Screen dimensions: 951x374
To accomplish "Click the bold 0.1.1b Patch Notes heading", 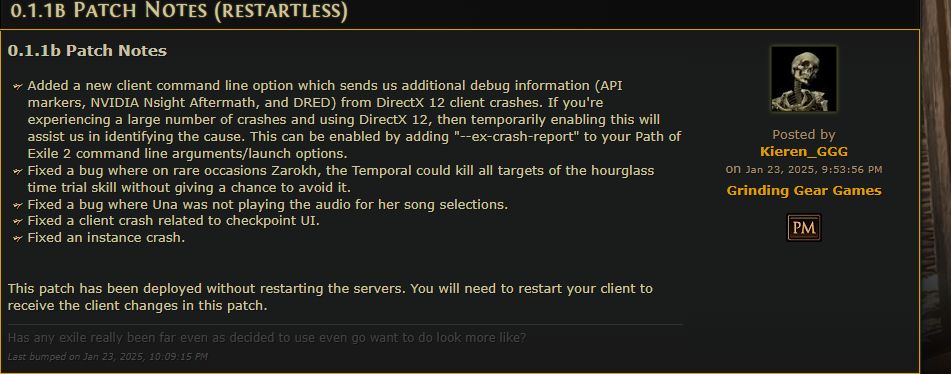I will (x=87, y=51).
